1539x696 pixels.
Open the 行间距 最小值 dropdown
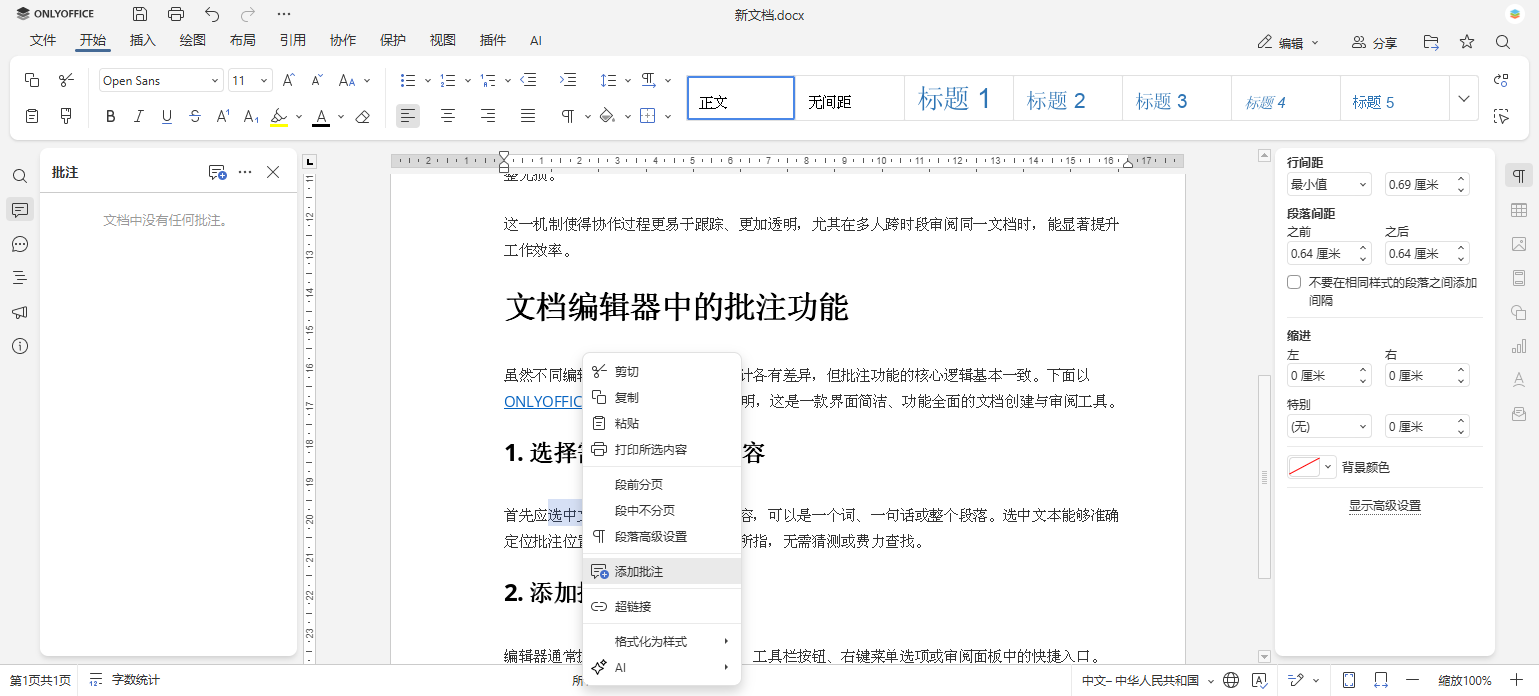pos(1329,184)
